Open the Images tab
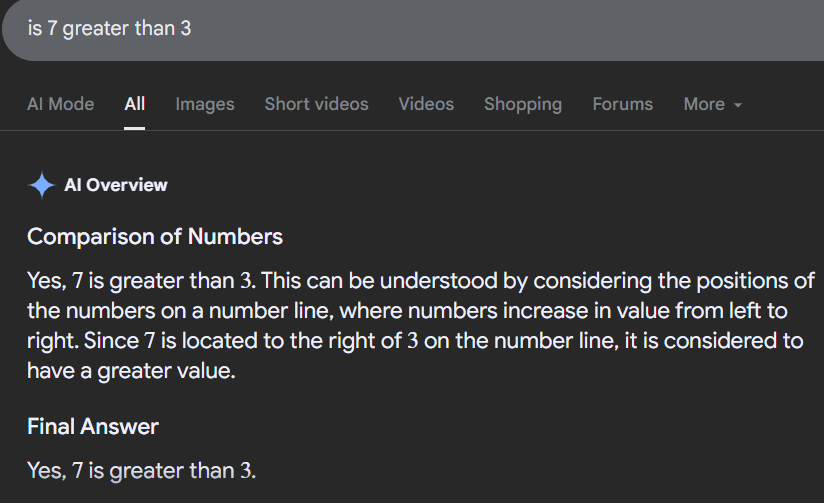Screen dimensions: 824x503 click(205, 104)
